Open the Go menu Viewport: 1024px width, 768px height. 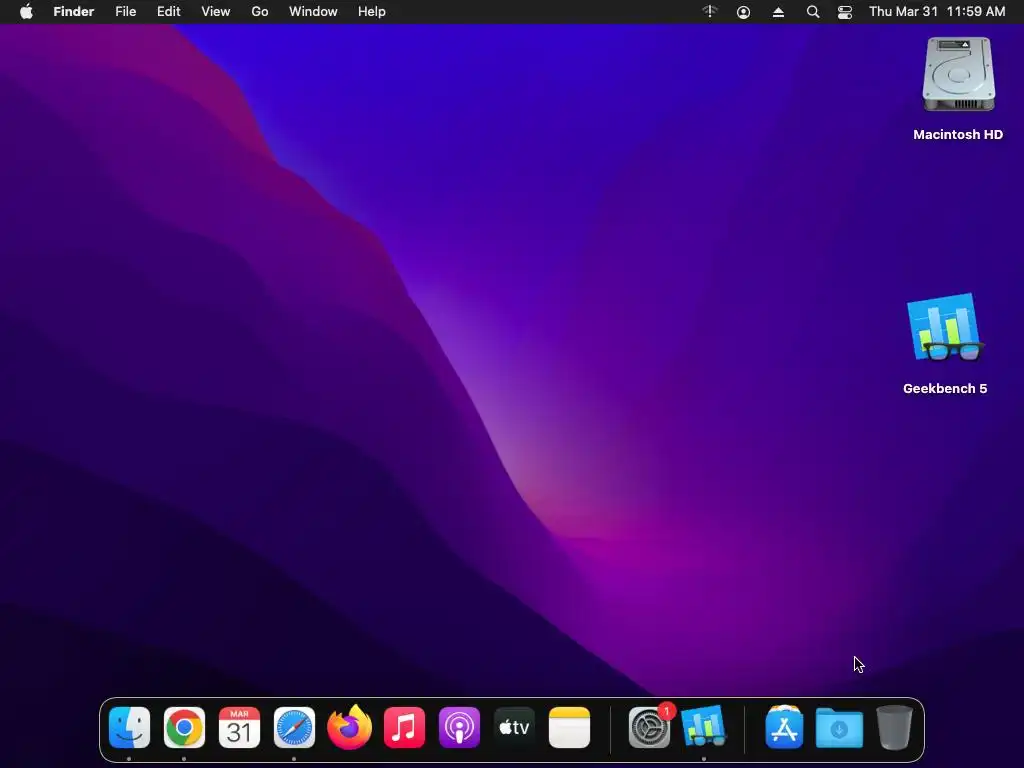pos(260,12)
